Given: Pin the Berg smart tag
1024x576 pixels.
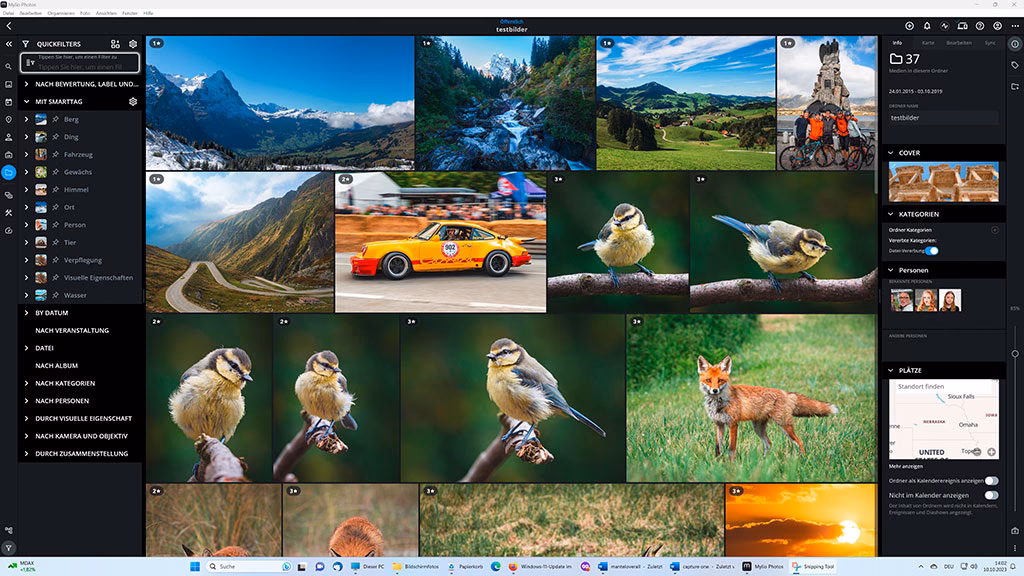Looking at the screenshot, I should pyautogui.click(x=56, y=119).
